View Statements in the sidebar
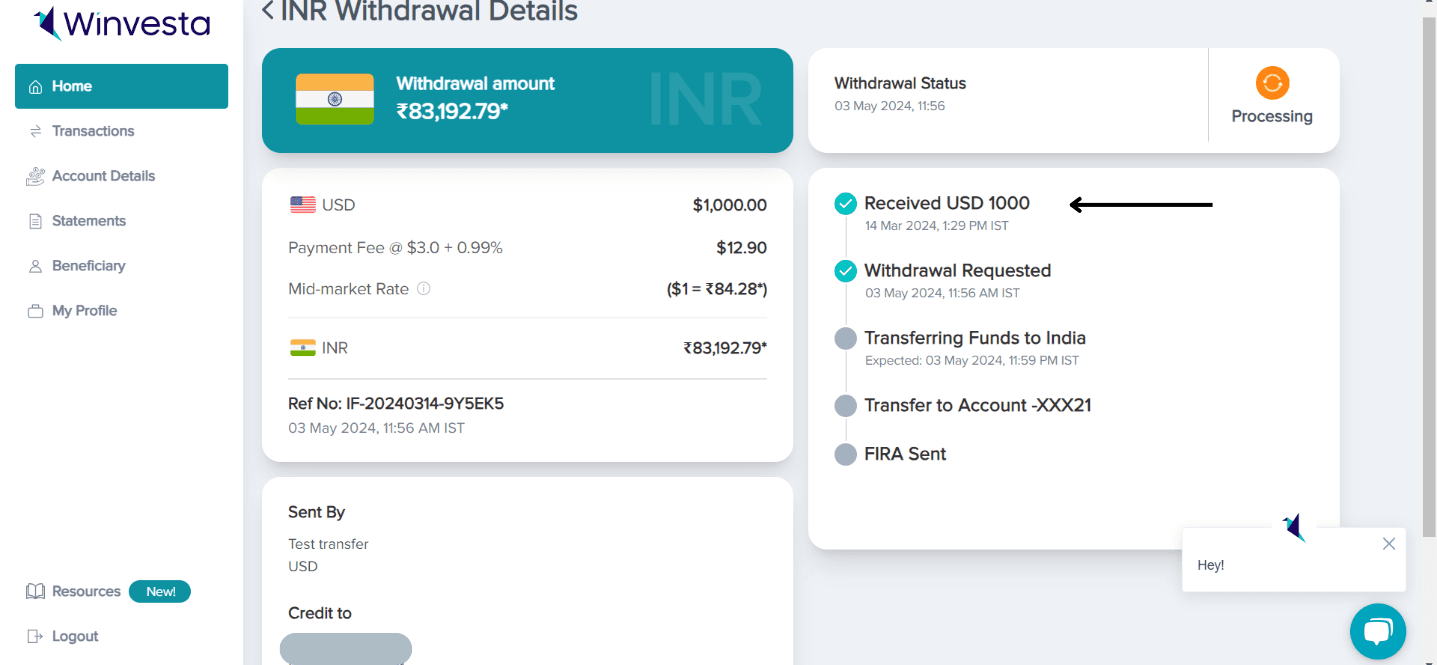The height and width of the screenshot is (665, 1437). point(88,221)
